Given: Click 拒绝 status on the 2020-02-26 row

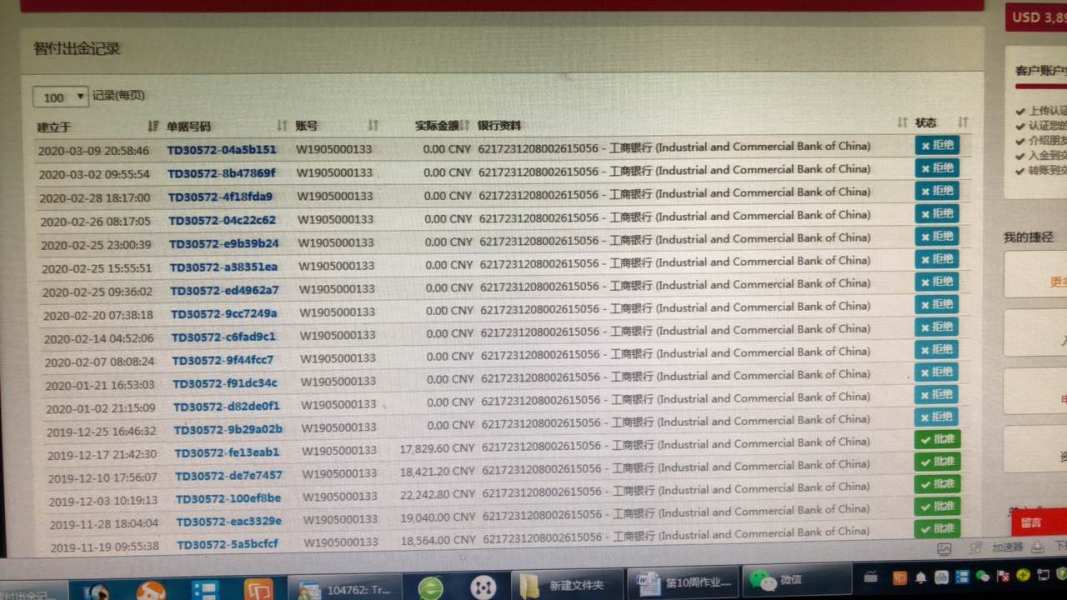Looking at the screenshot, I should point(937,214).
